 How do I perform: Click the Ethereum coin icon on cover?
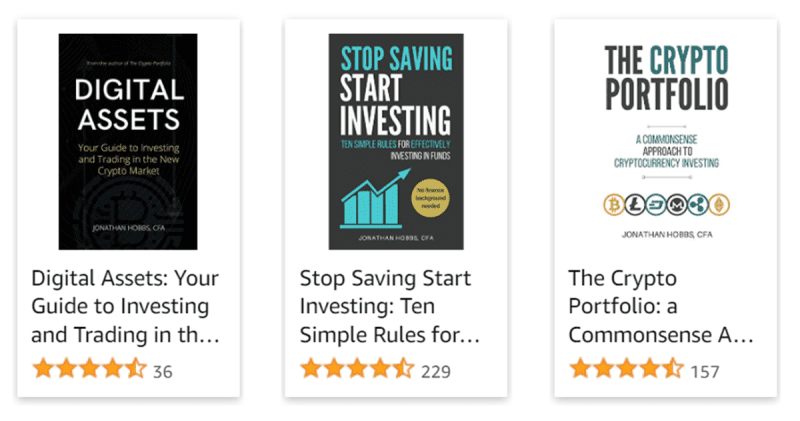tap(719, 205)
